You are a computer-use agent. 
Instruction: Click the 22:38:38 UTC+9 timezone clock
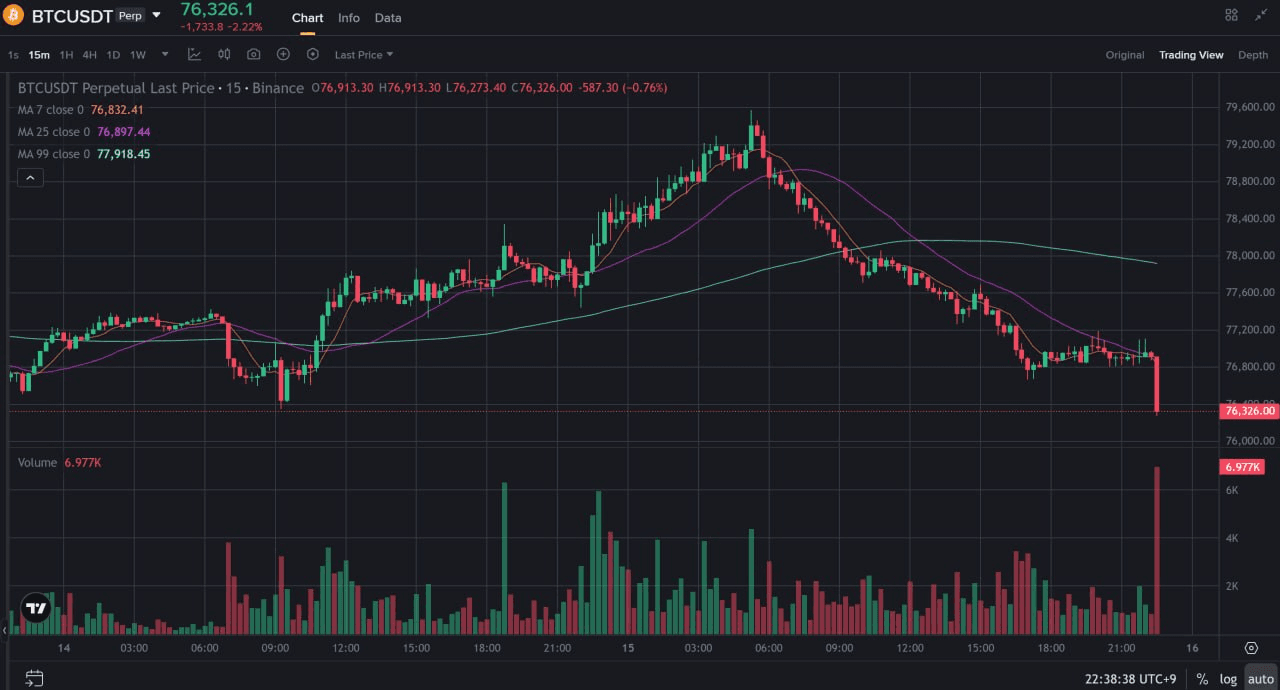(x=1130, y=679)
